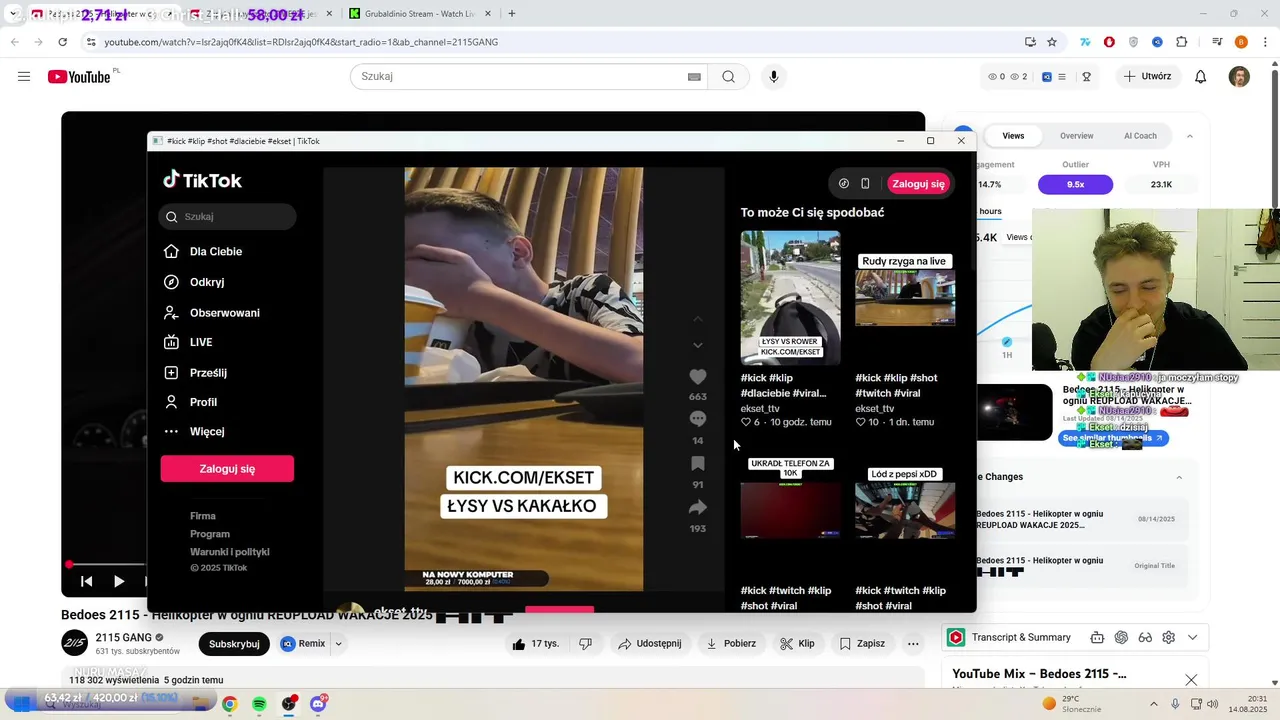Open YouTube account avatar menu
This screenshot has width=1280, height=720.
[1239, 77]
